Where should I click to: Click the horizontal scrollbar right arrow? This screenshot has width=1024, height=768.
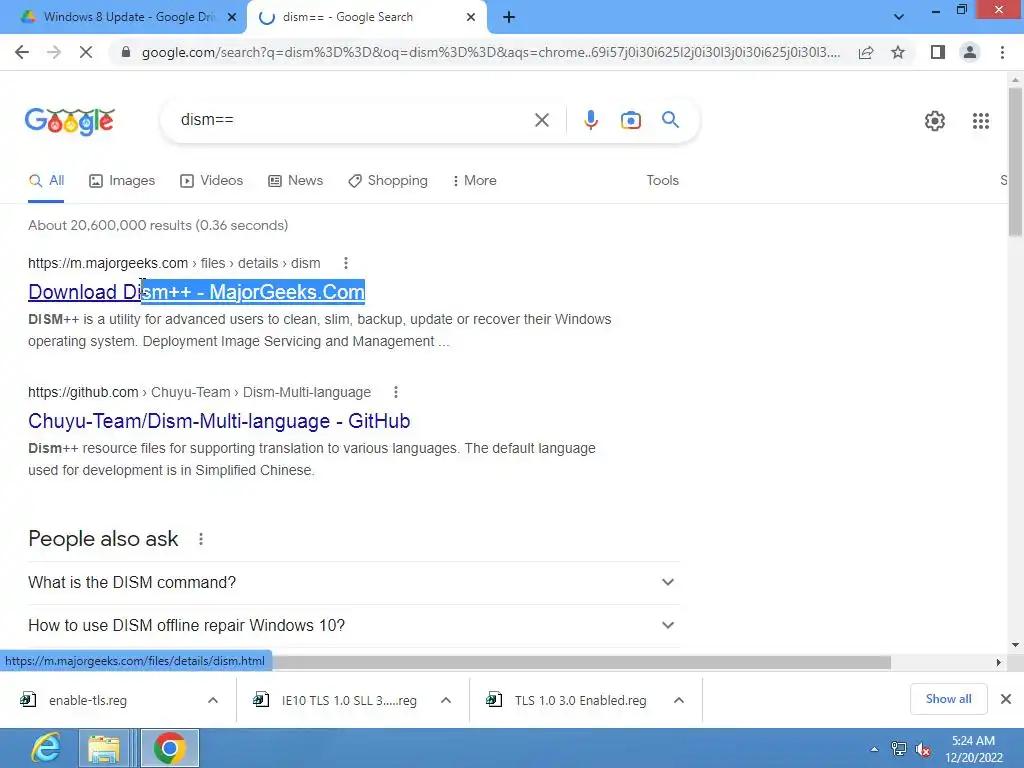coord(999,662)
